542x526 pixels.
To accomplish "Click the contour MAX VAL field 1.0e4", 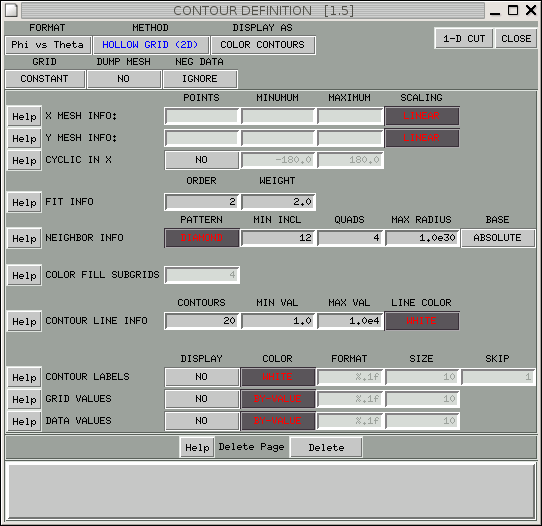I will click(351, 321).
